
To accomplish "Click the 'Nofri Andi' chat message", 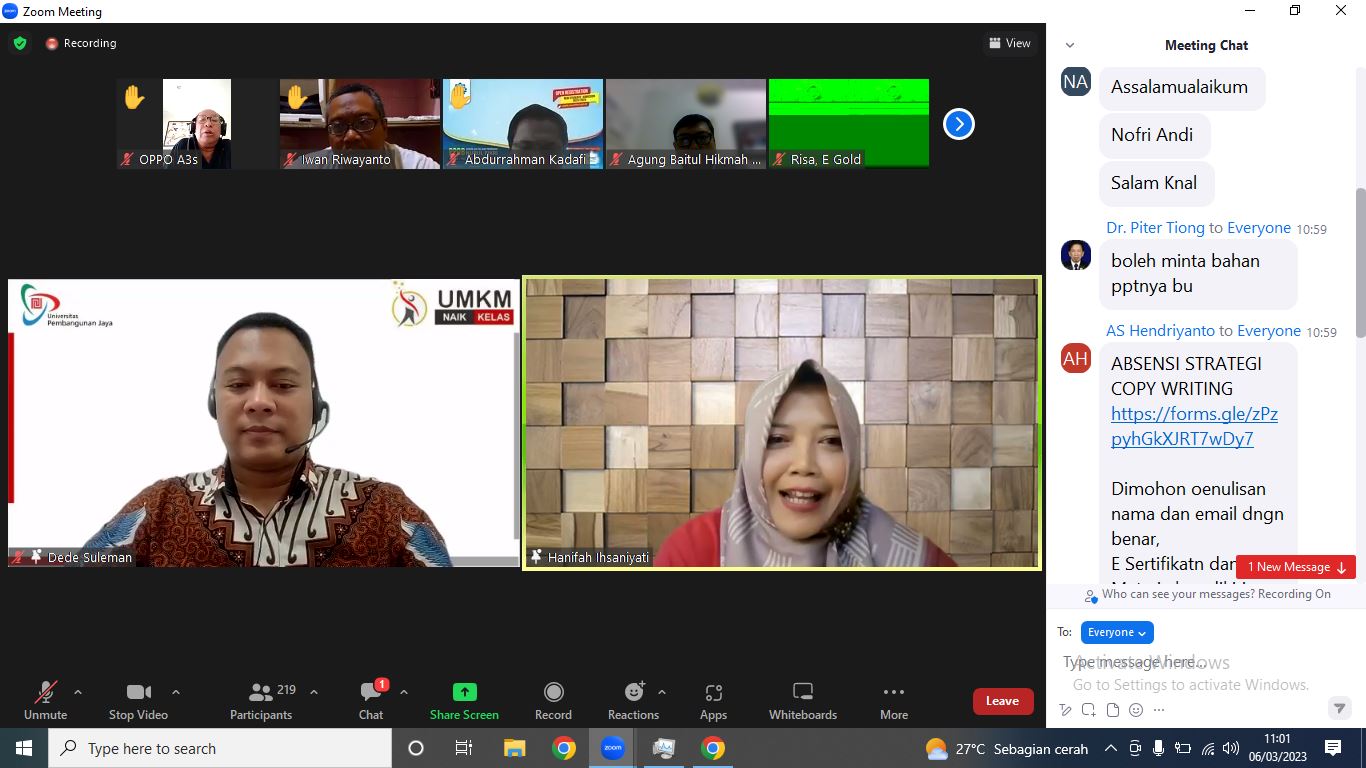I will [1154, 135].
